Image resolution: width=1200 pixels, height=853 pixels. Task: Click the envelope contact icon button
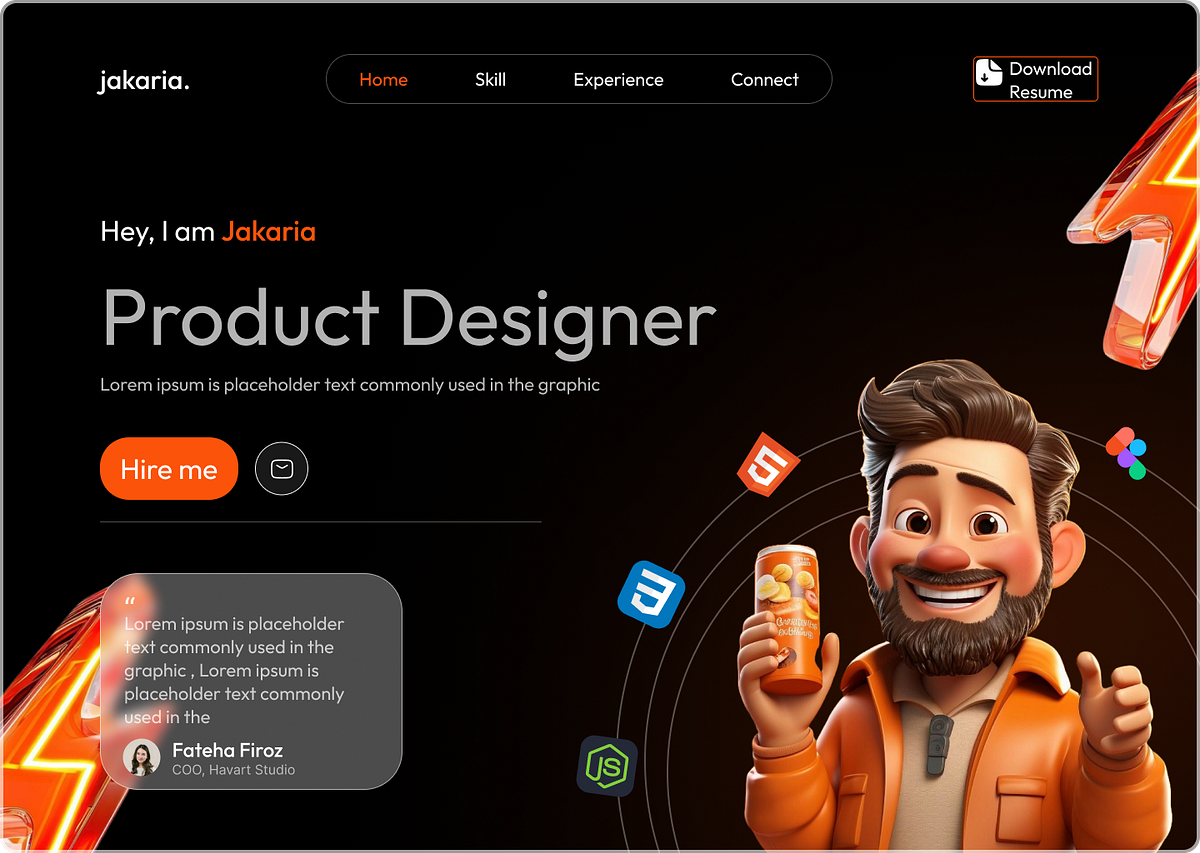281,468
